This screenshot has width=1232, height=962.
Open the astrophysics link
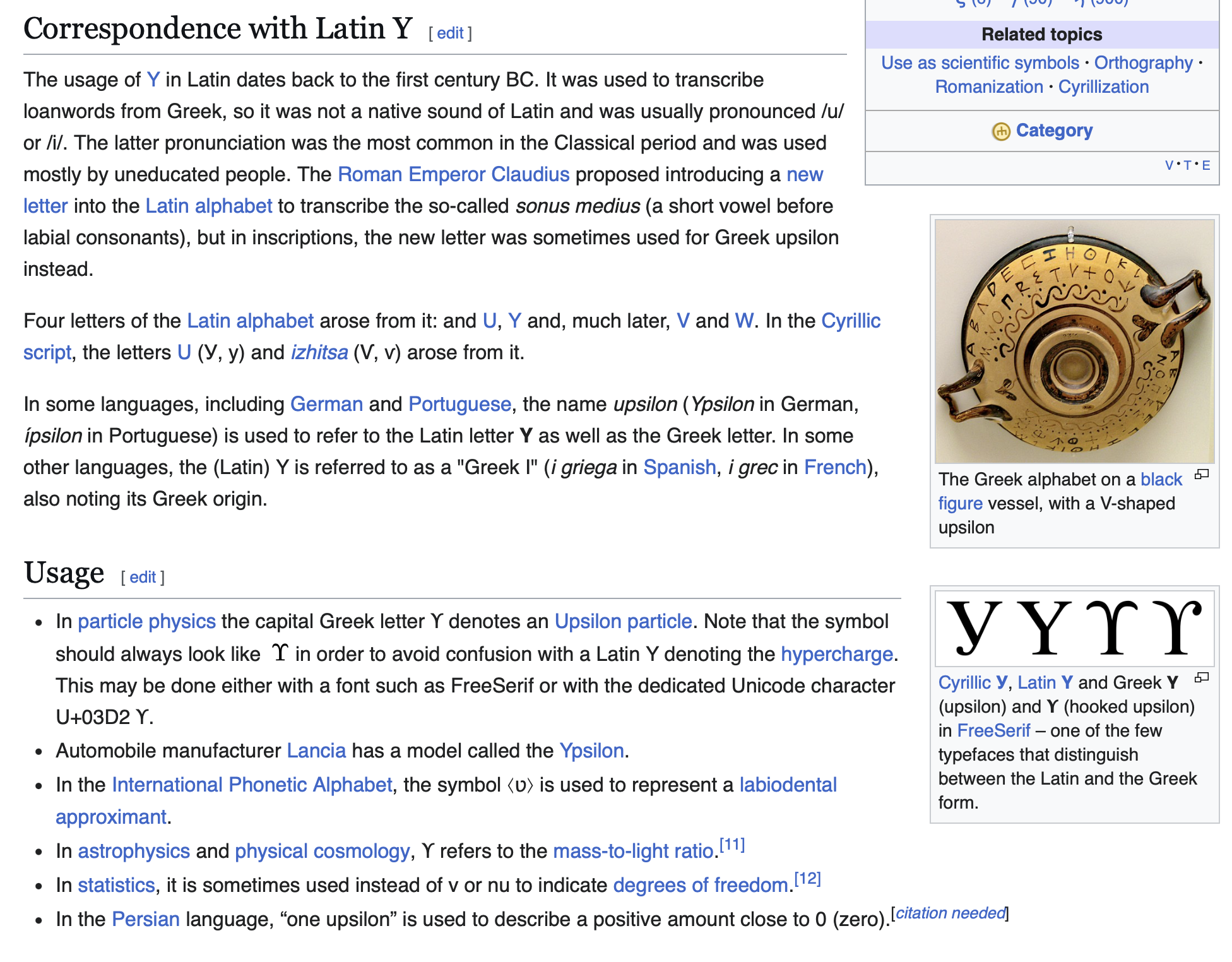click(x=134, y=851)
